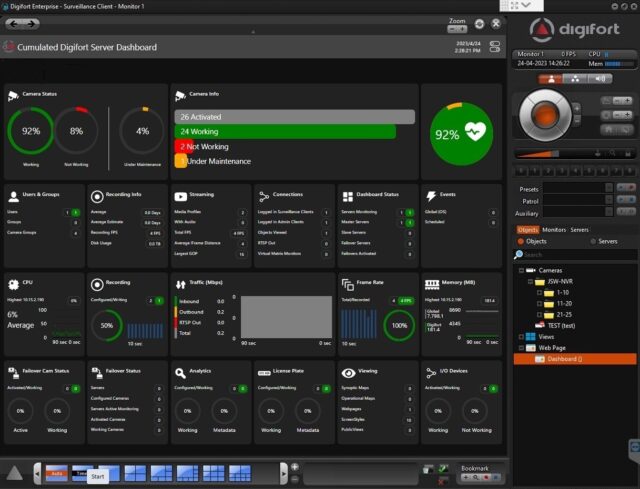Image resolution: width=640 pixels, height=489 pixels.
Task: Click the Traffic (Mbps) arrows icon
Action: (180, 284)
